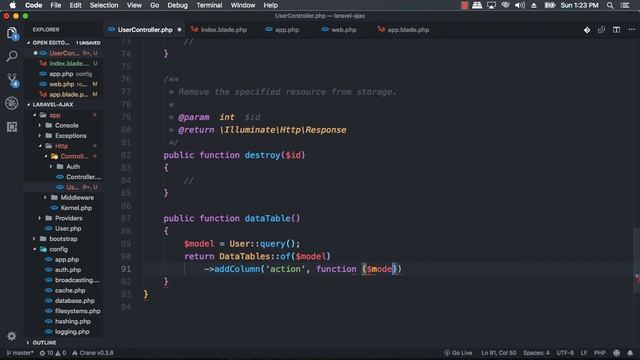Open the Extensions view in activity bar
The height and width of the screenshot is (360, 640).
point(12,127)
